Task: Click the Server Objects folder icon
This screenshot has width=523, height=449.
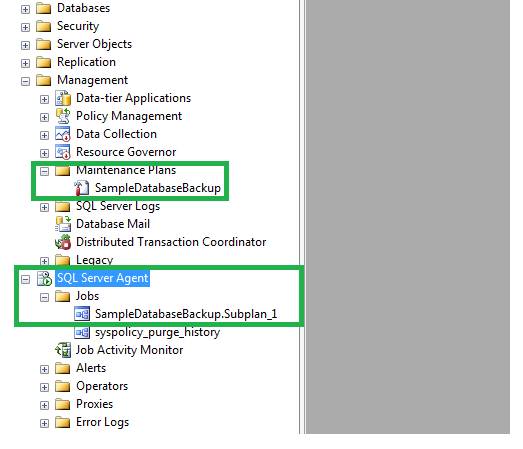Action: 43,44
